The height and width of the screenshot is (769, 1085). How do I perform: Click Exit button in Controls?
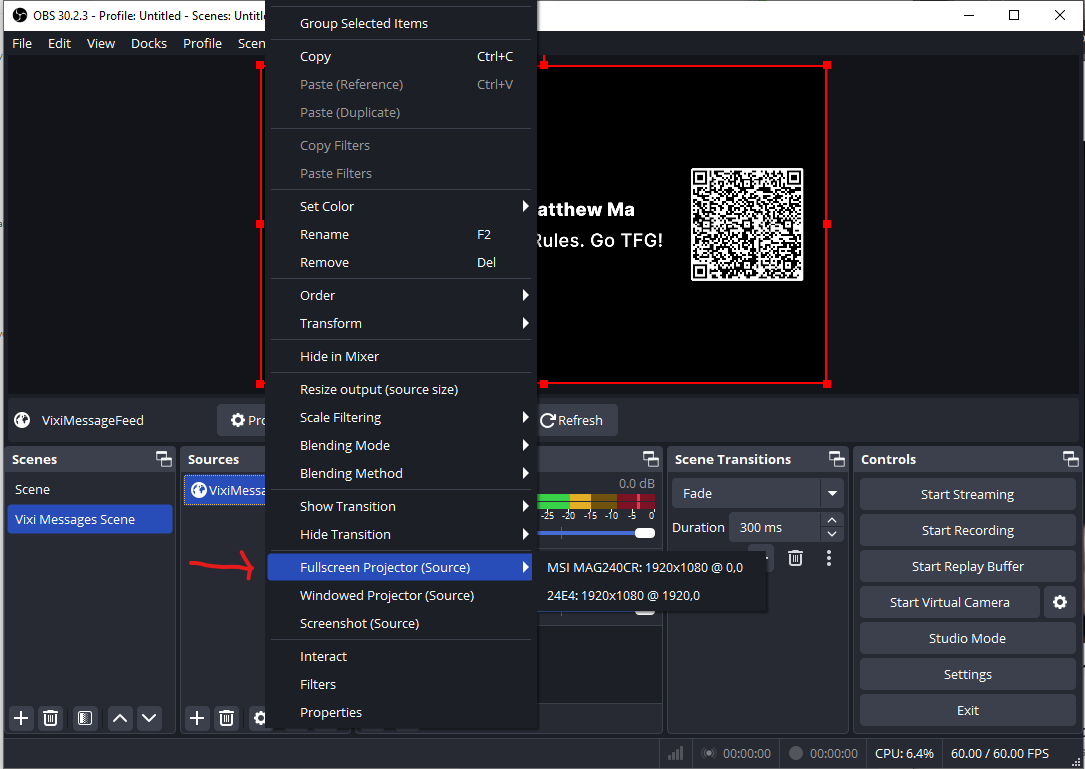pyautogui.click(x=967, y=710)
